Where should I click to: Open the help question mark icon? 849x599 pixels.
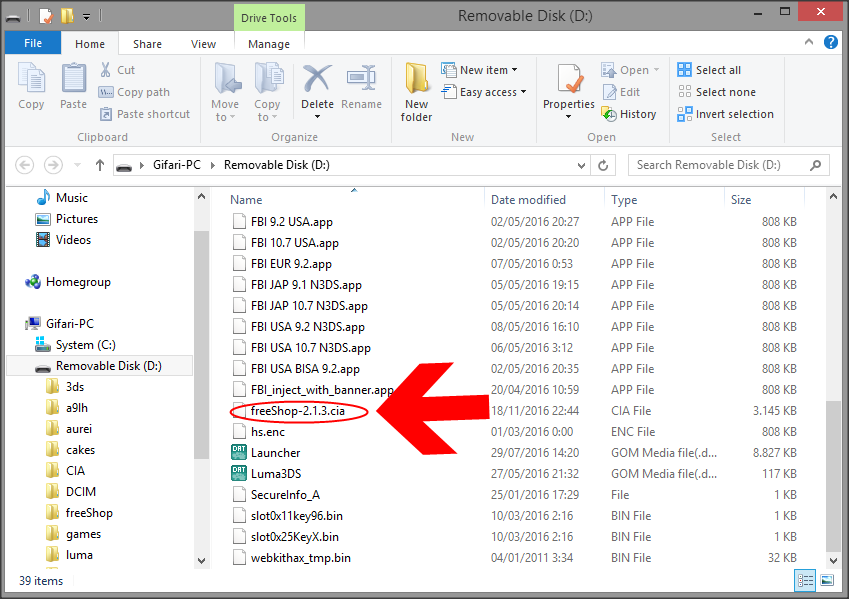pyautogui.click(x=831, y=42)
